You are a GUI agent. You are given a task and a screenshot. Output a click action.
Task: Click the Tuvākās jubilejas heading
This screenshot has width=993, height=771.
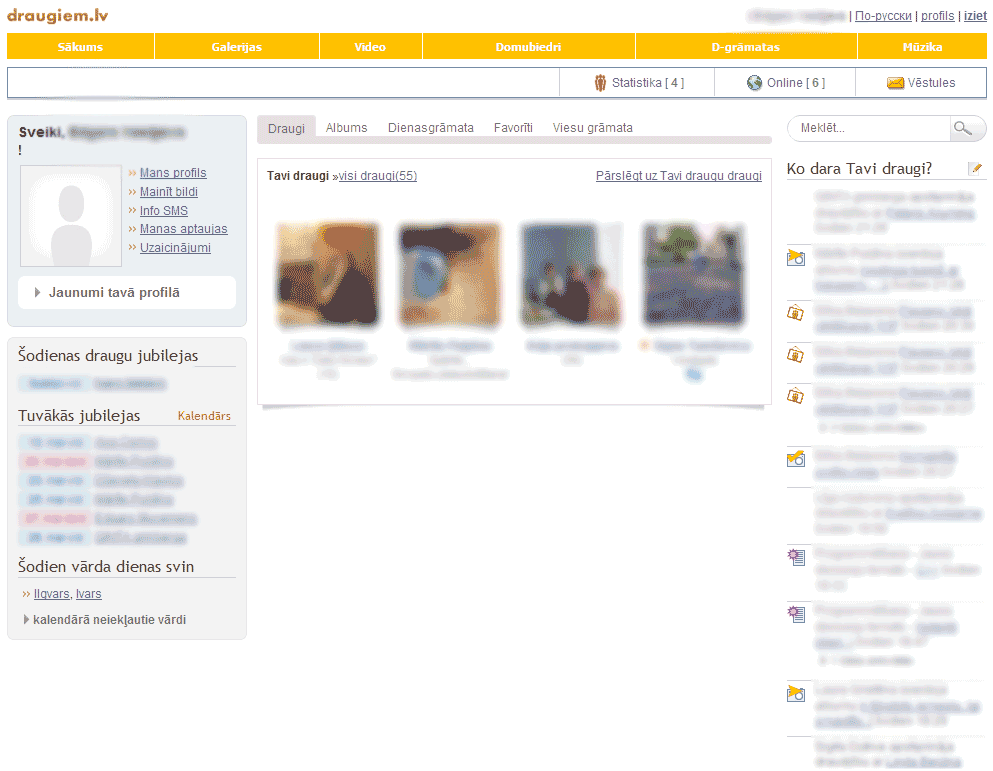[x=79, y=416]
